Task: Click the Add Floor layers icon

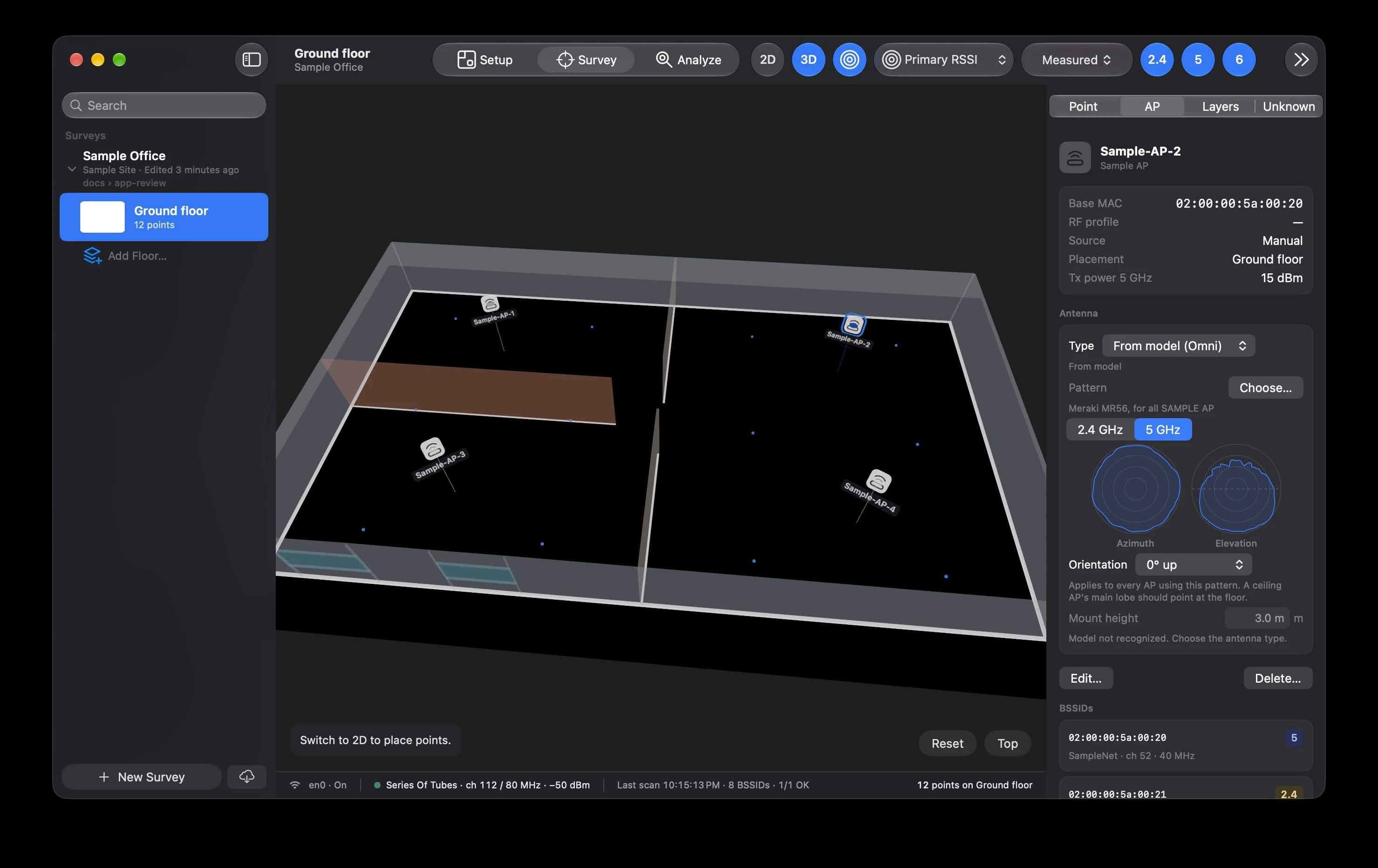Action: click(x=93, y=256)
